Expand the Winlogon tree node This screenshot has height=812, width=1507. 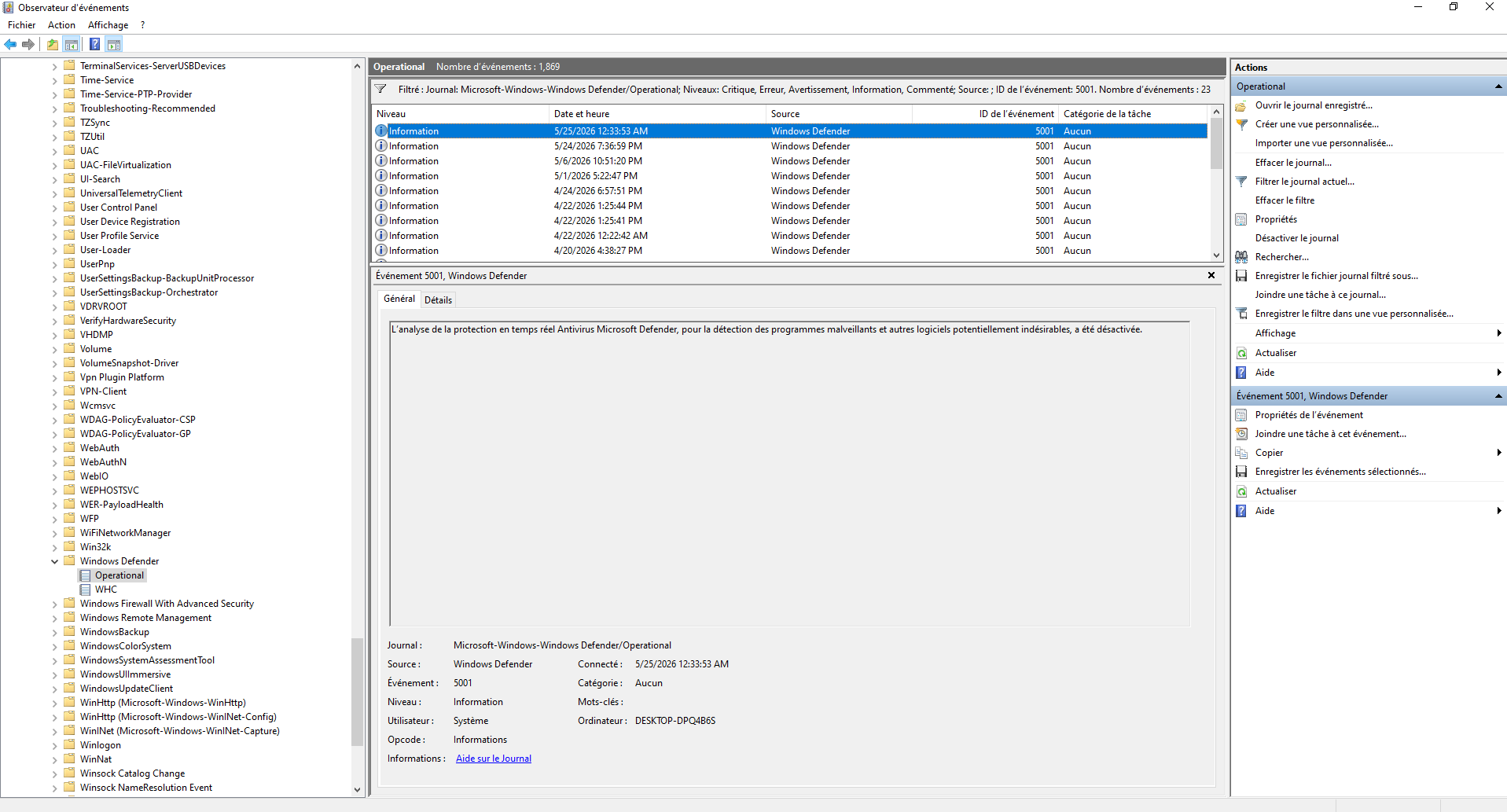54,745
